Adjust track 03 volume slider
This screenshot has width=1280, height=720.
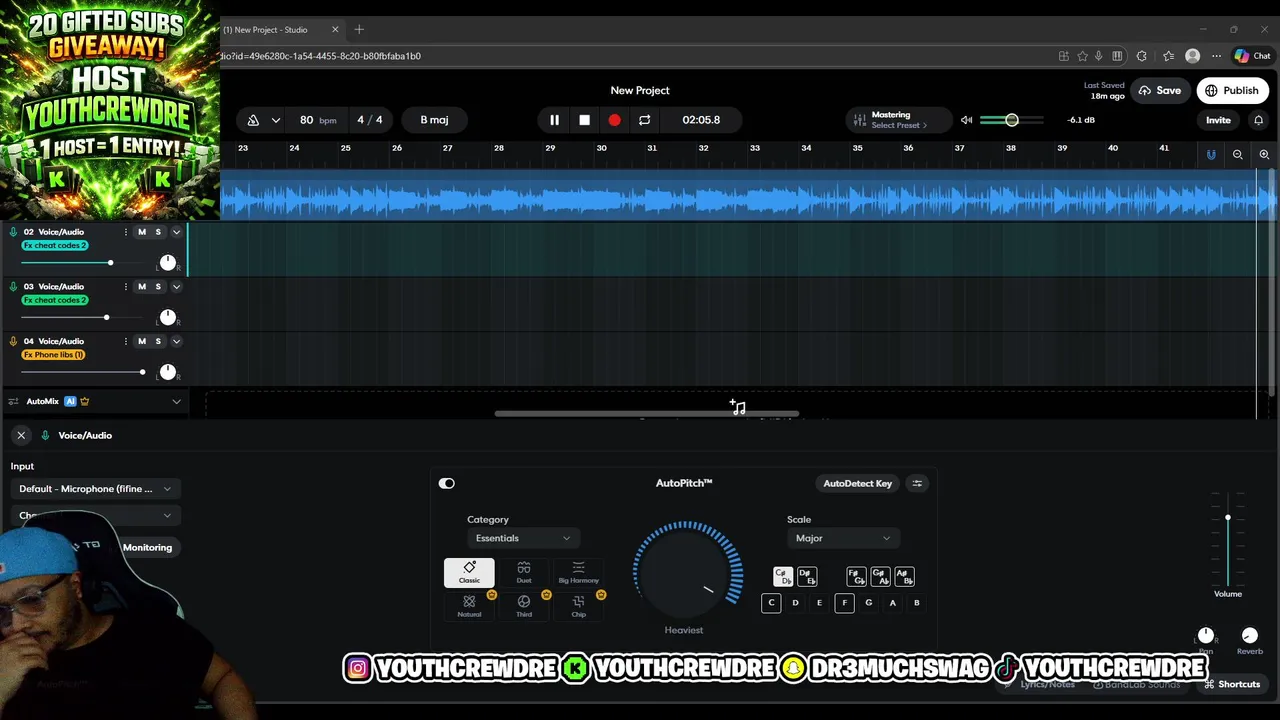(x=106, y=318)
